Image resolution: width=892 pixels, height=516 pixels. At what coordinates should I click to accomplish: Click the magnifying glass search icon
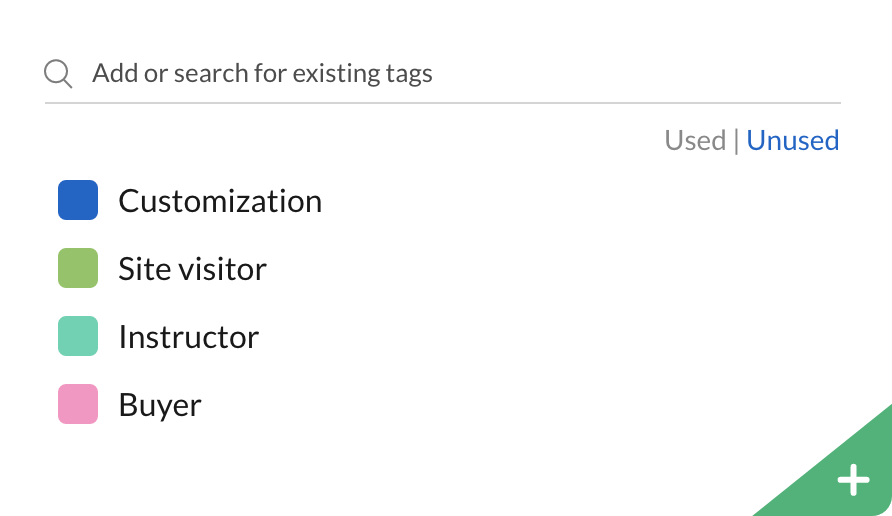pyautogui.click(x=58, y=74)
